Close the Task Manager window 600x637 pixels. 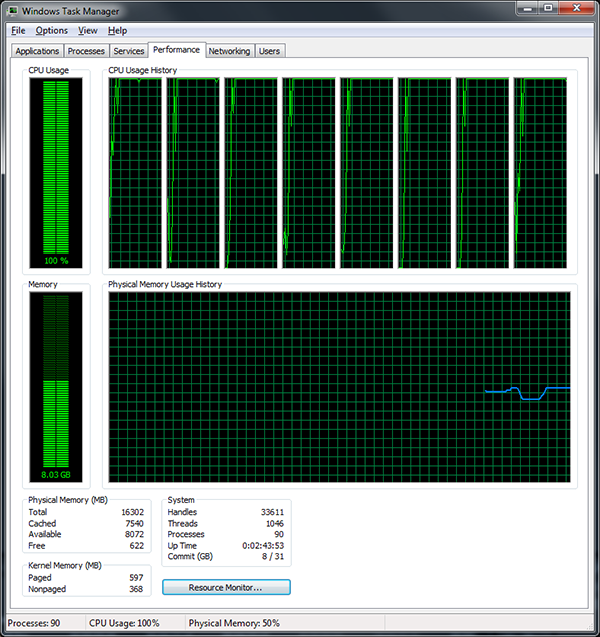(577, 8)
